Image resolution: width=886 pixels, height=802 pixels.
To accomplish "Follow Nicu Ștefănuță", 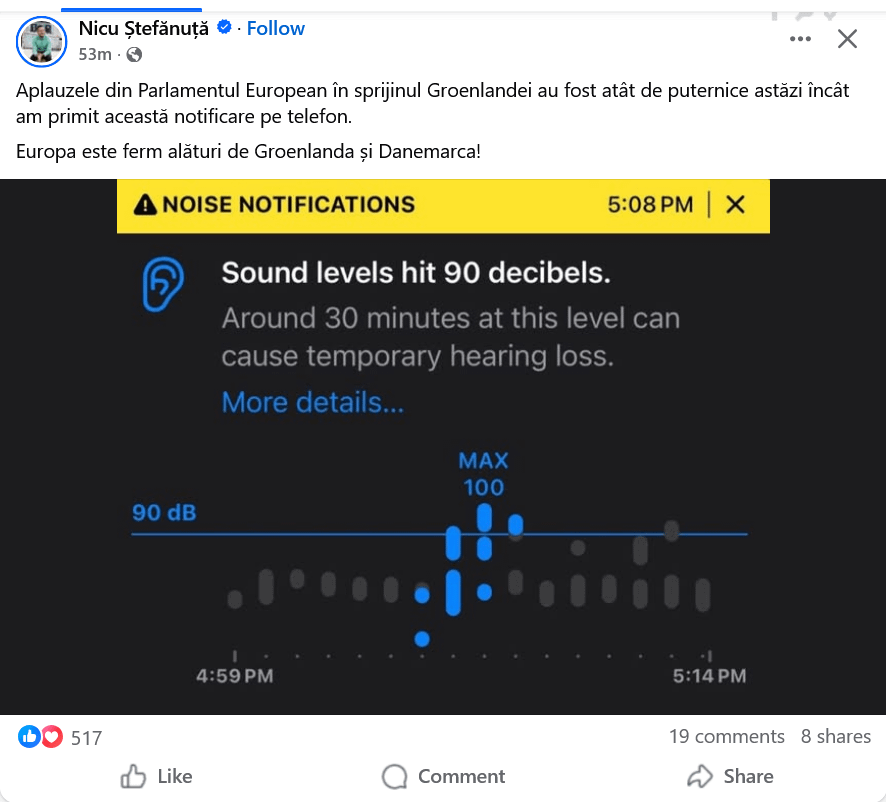I will point(276,28).
